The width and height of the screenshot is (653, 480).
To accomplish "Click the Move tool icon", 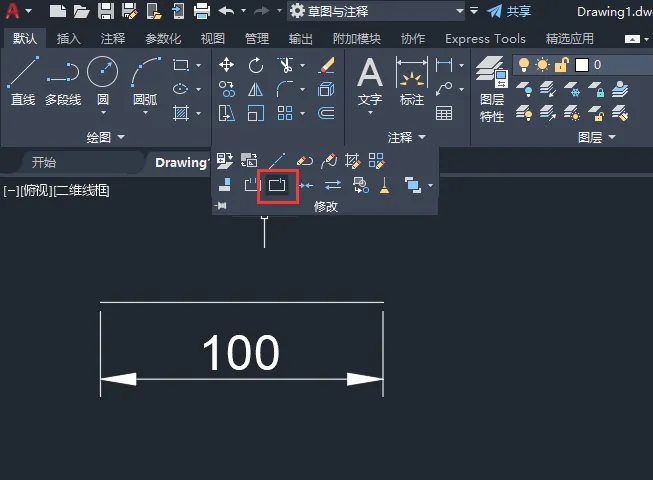I will (226, 65).
